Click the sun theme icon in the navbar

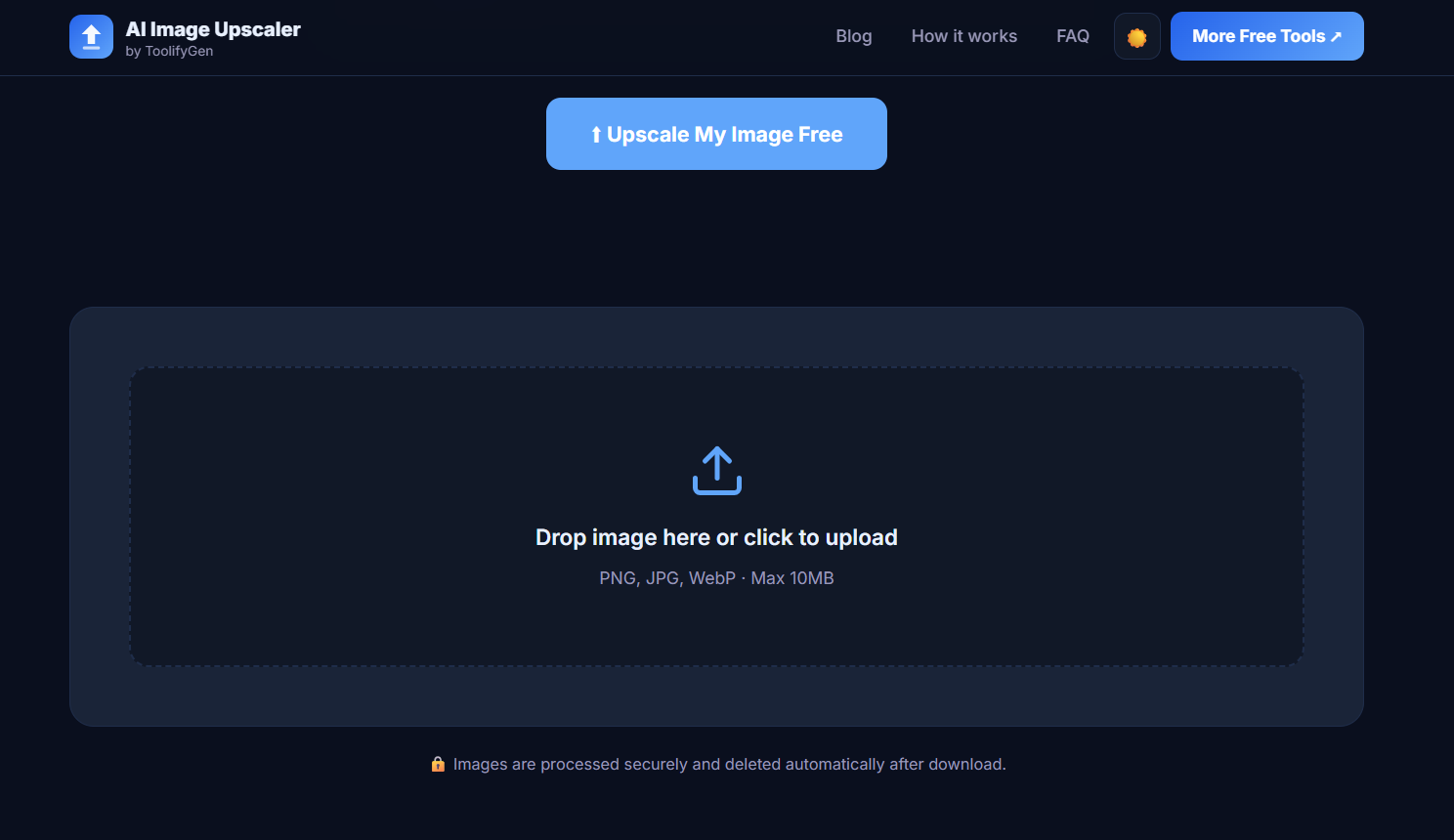pos(1136,36)
